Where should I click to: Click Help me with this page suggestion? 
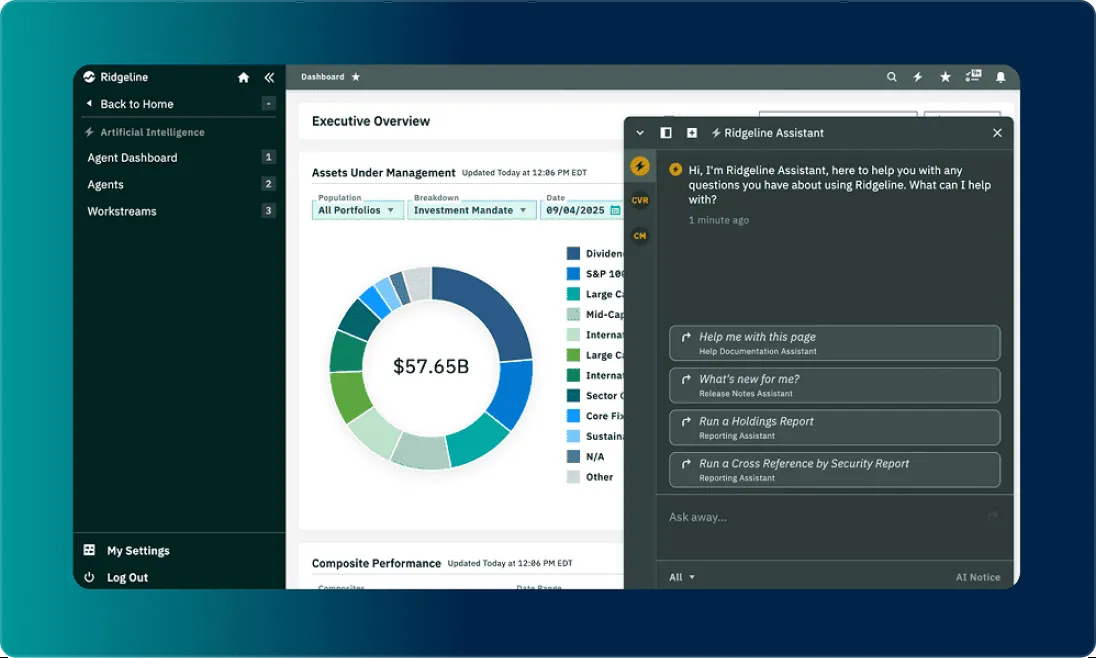coord(834,343)
